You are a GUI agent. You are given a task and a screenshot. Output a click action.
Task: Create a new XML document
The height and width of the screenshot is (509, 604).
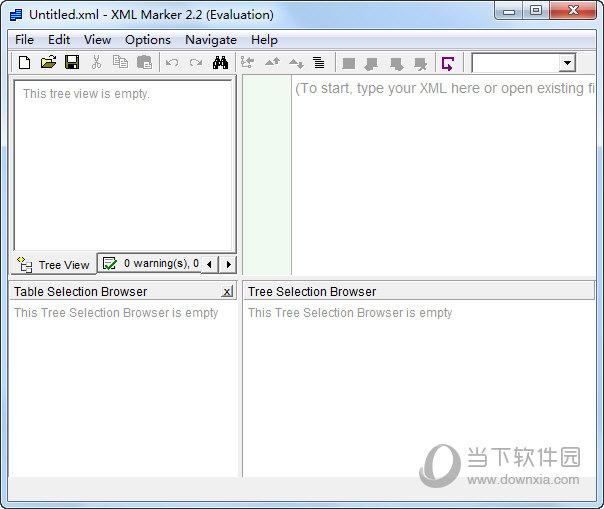point(25,62)
